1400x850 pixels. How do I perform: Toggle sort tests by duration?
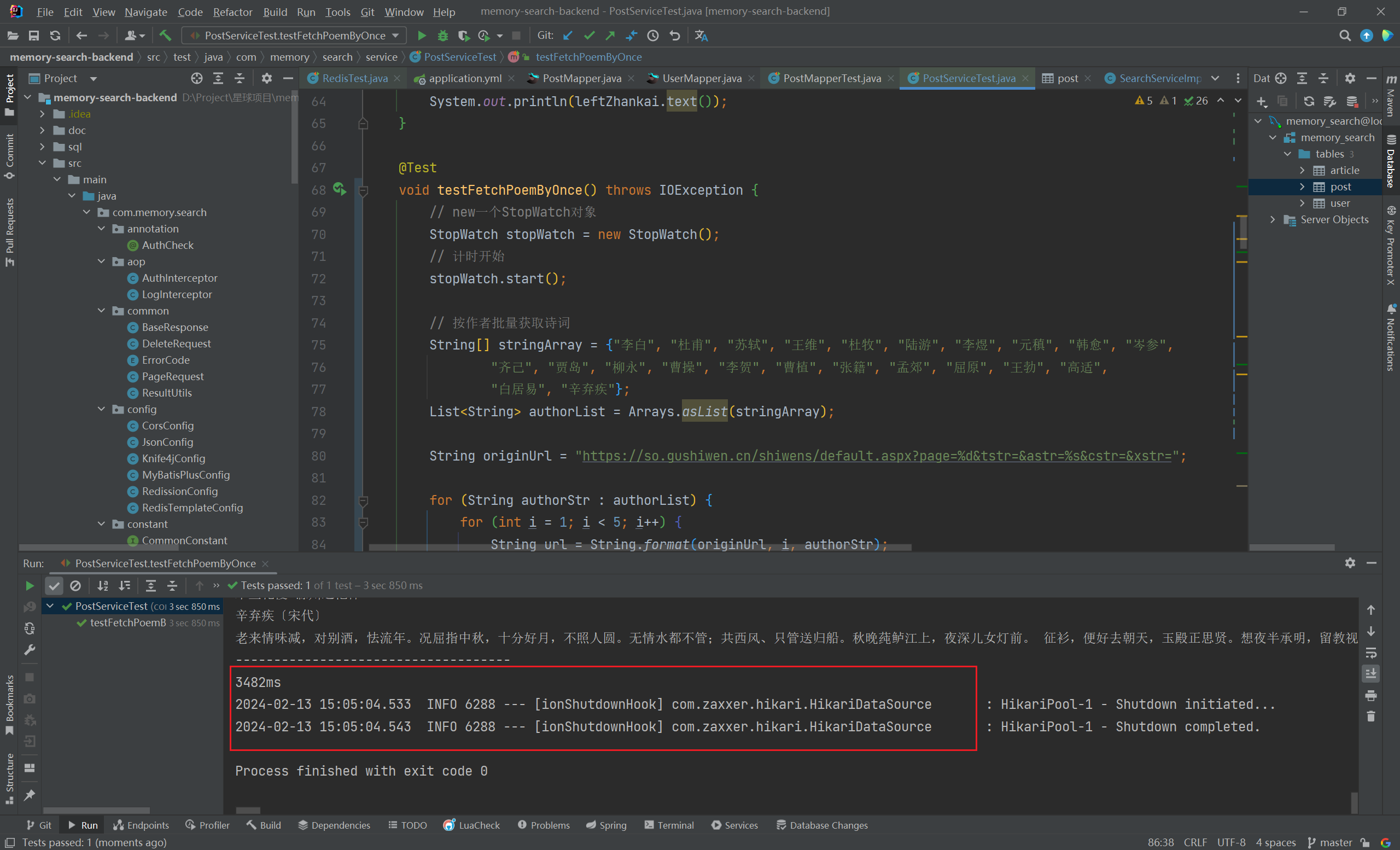coord(124,585)
